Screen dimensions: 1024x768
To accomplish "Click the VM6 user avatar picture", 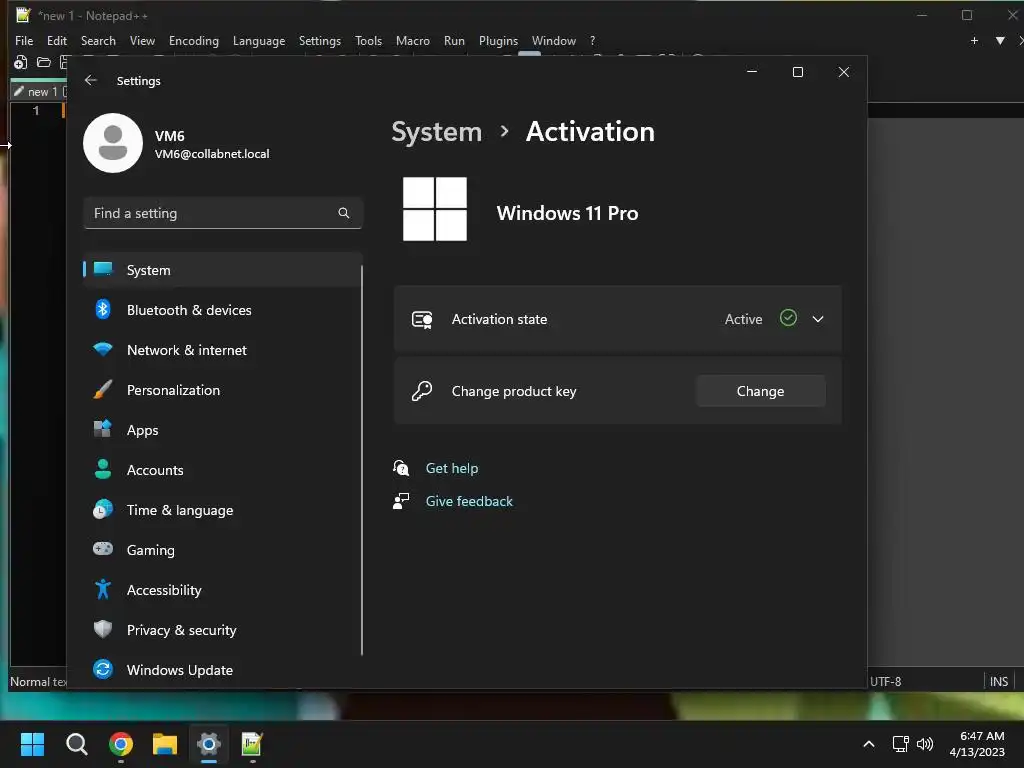I will coord(113,143).
